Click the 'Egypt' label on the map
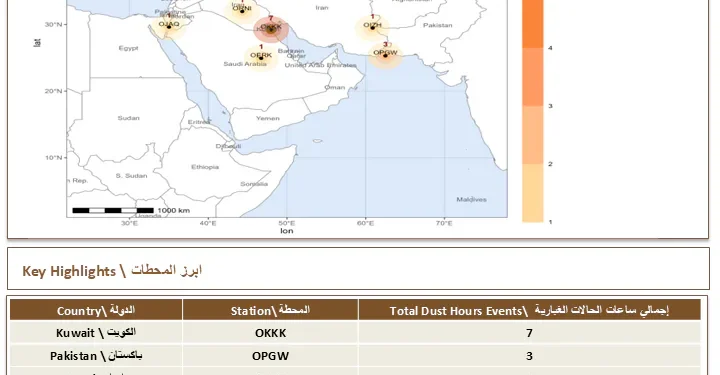Image resolution: width=720 pixels, height=375 pixels. (x=128, y=48)
